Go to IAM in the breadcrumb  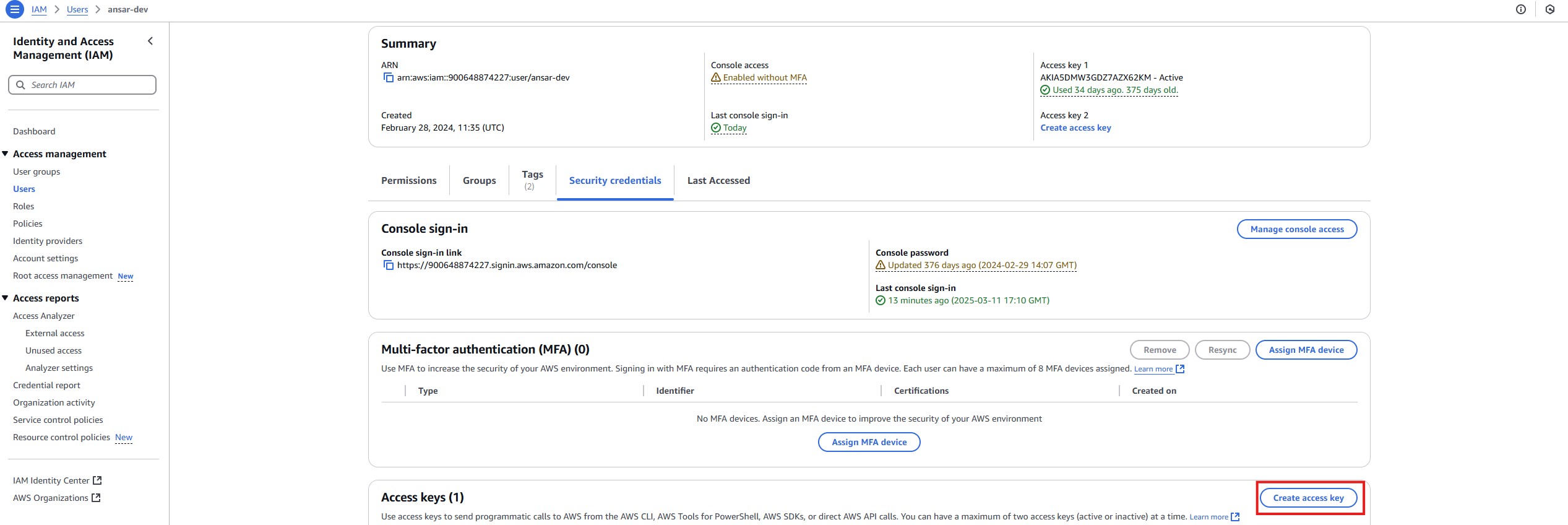click(x=39, y=9)
